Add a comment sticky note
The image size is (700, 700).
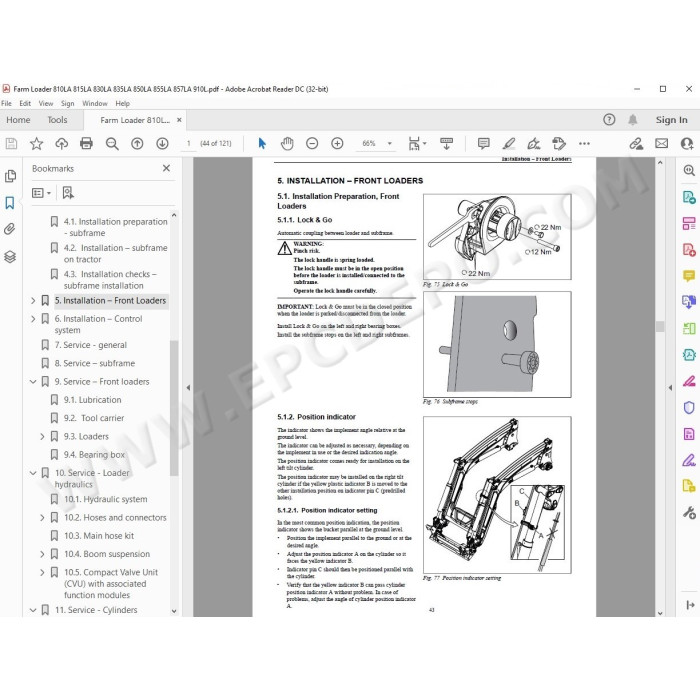point(483,143)
